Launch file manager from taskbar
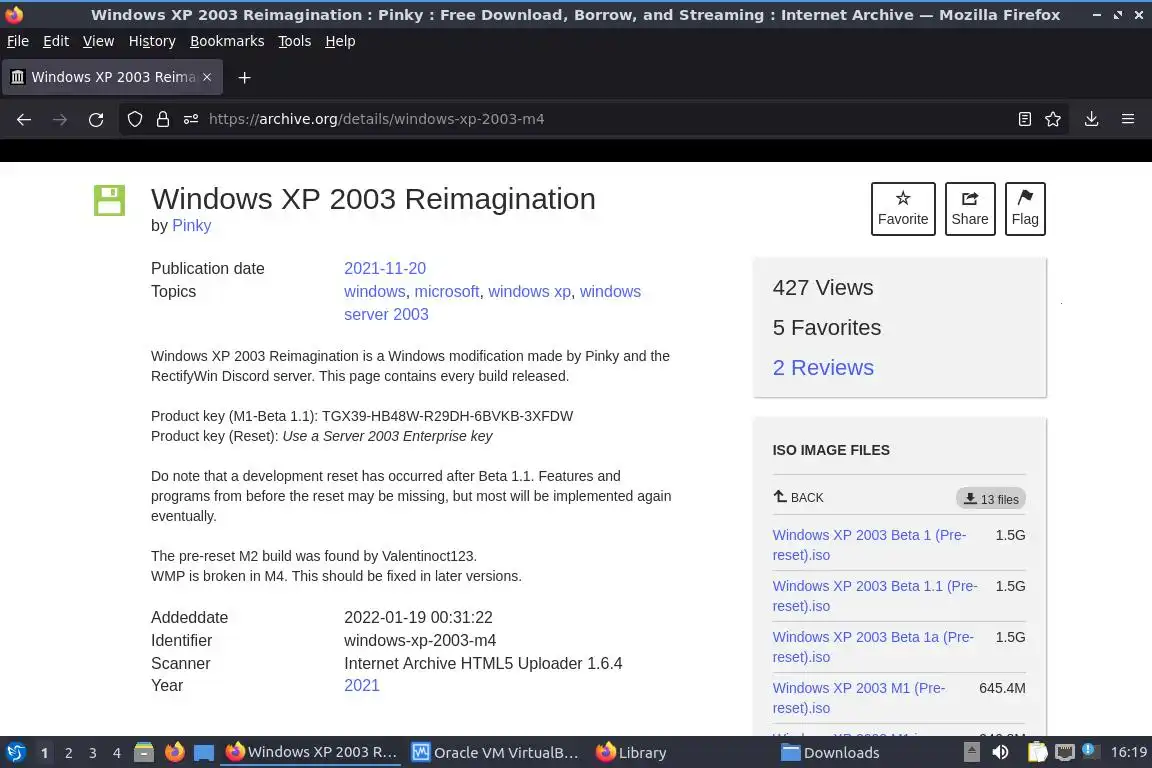1152x768 pixels. pyautogui.click(x=144, y=752)
